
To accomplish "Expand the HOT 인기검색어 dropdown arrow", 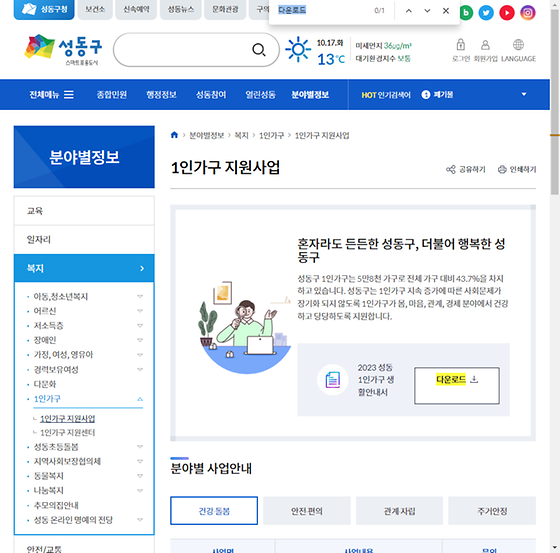I will (524, 94).
